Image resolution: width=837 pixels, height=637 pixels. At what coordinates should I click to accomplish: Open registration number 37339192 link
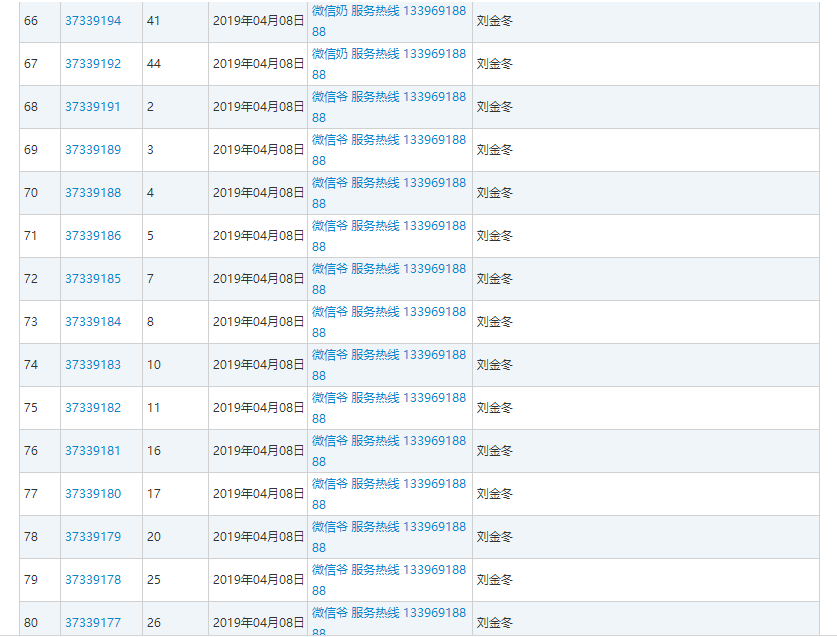coord(93,64)
